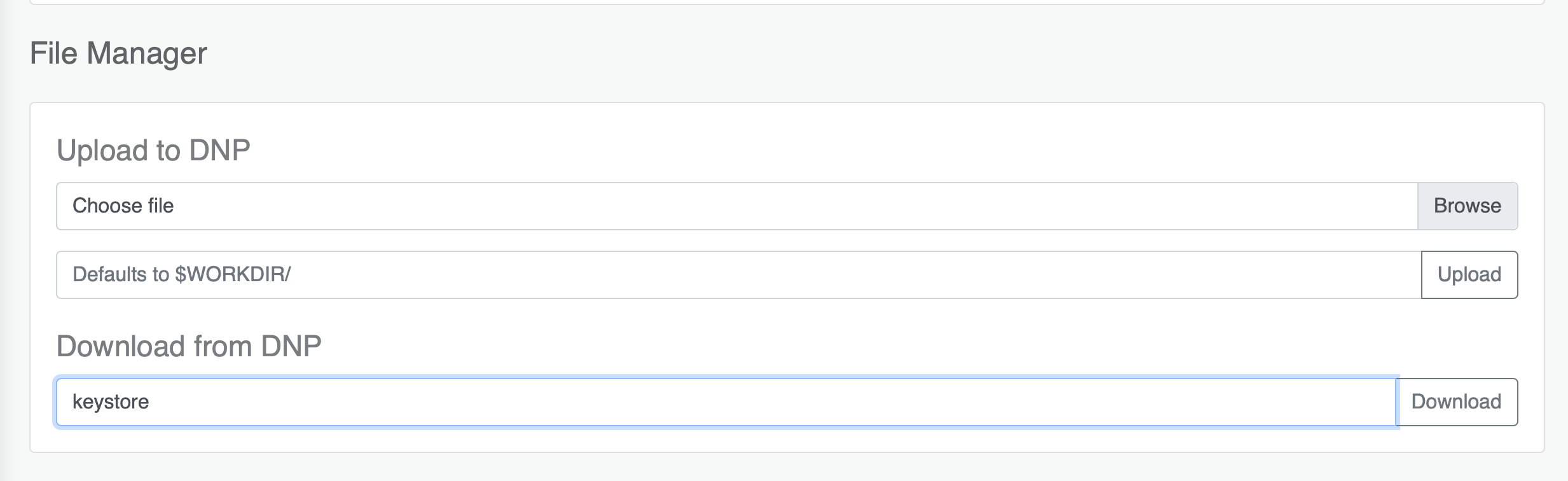The height and width of the screenshot is (481, 1568).
Task: Open the Choose file picker field
Action: coord(737,206)
